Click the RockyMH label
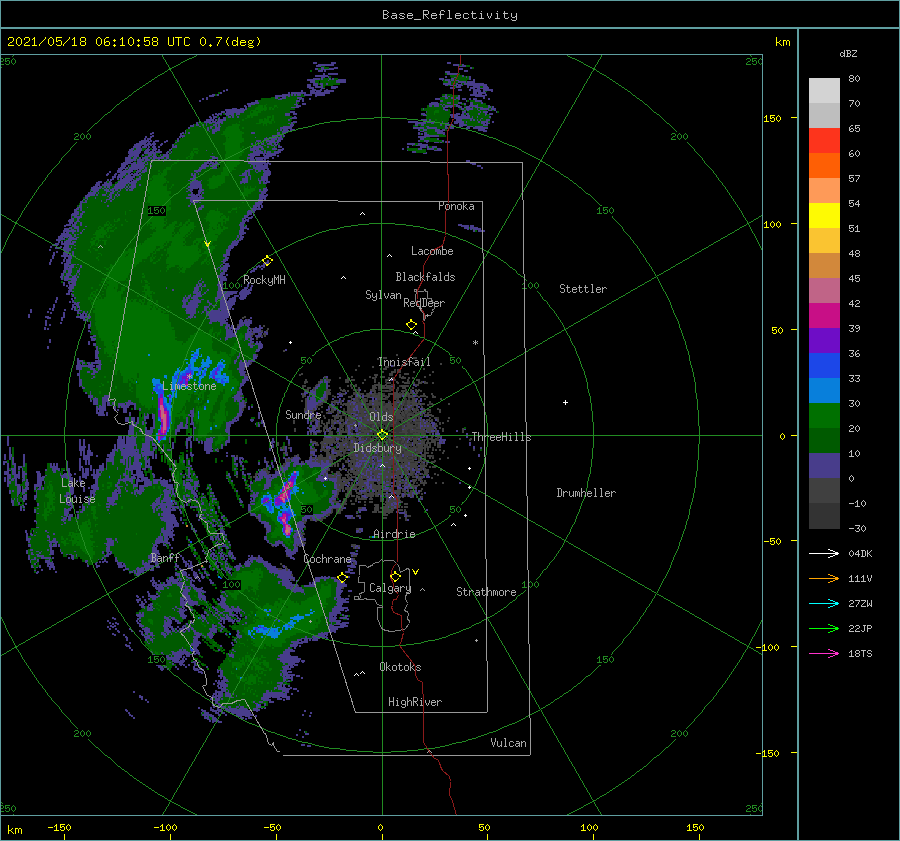Viewport: 900px width, 841px height. point(264,280)
